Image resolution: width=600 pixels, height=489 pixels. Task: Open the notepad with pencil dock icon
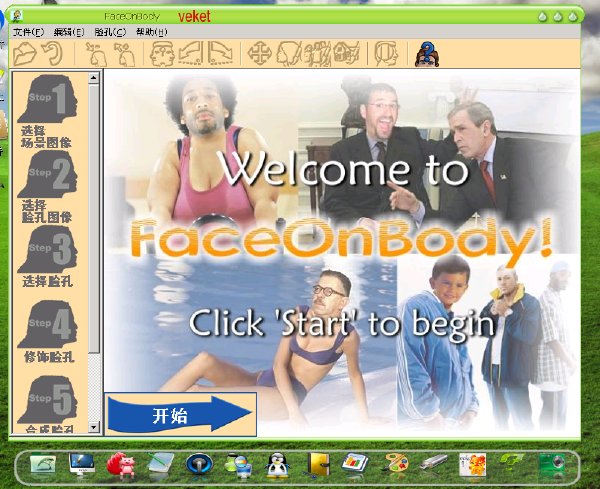click(161, 464)
